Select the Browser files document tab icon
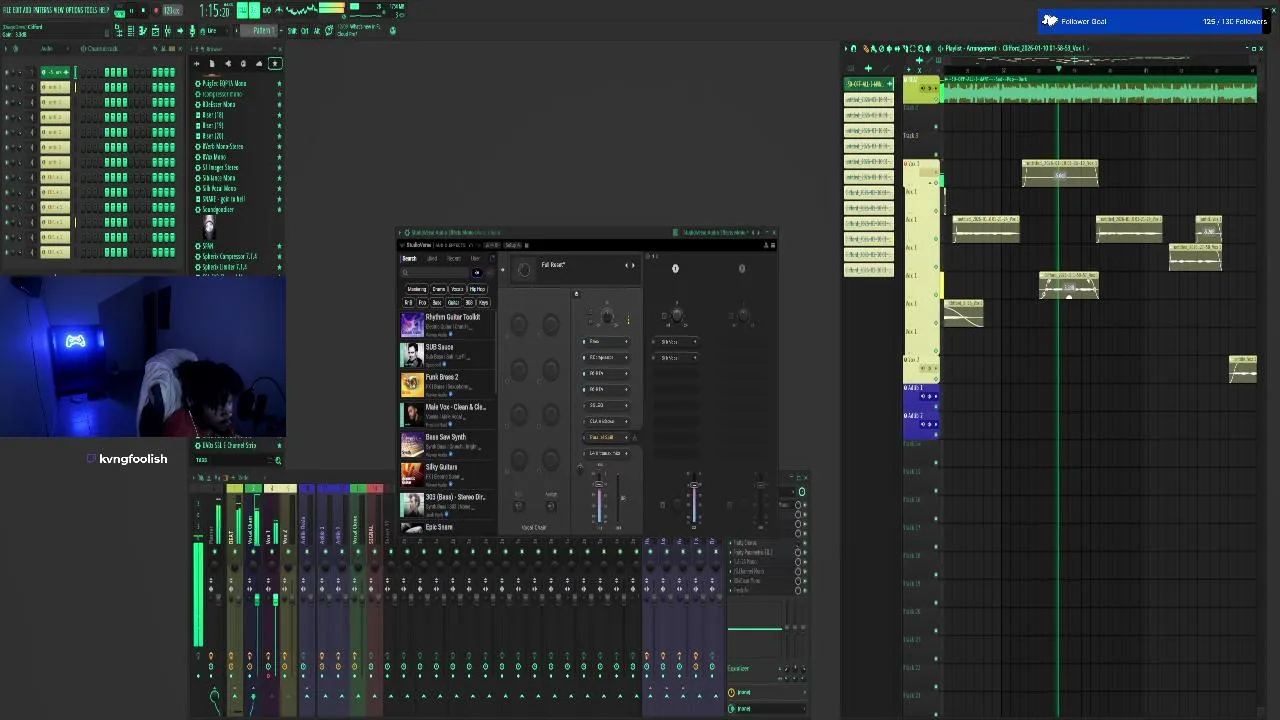The width and height of the screenshot is (1280, 720). (212, 63)
